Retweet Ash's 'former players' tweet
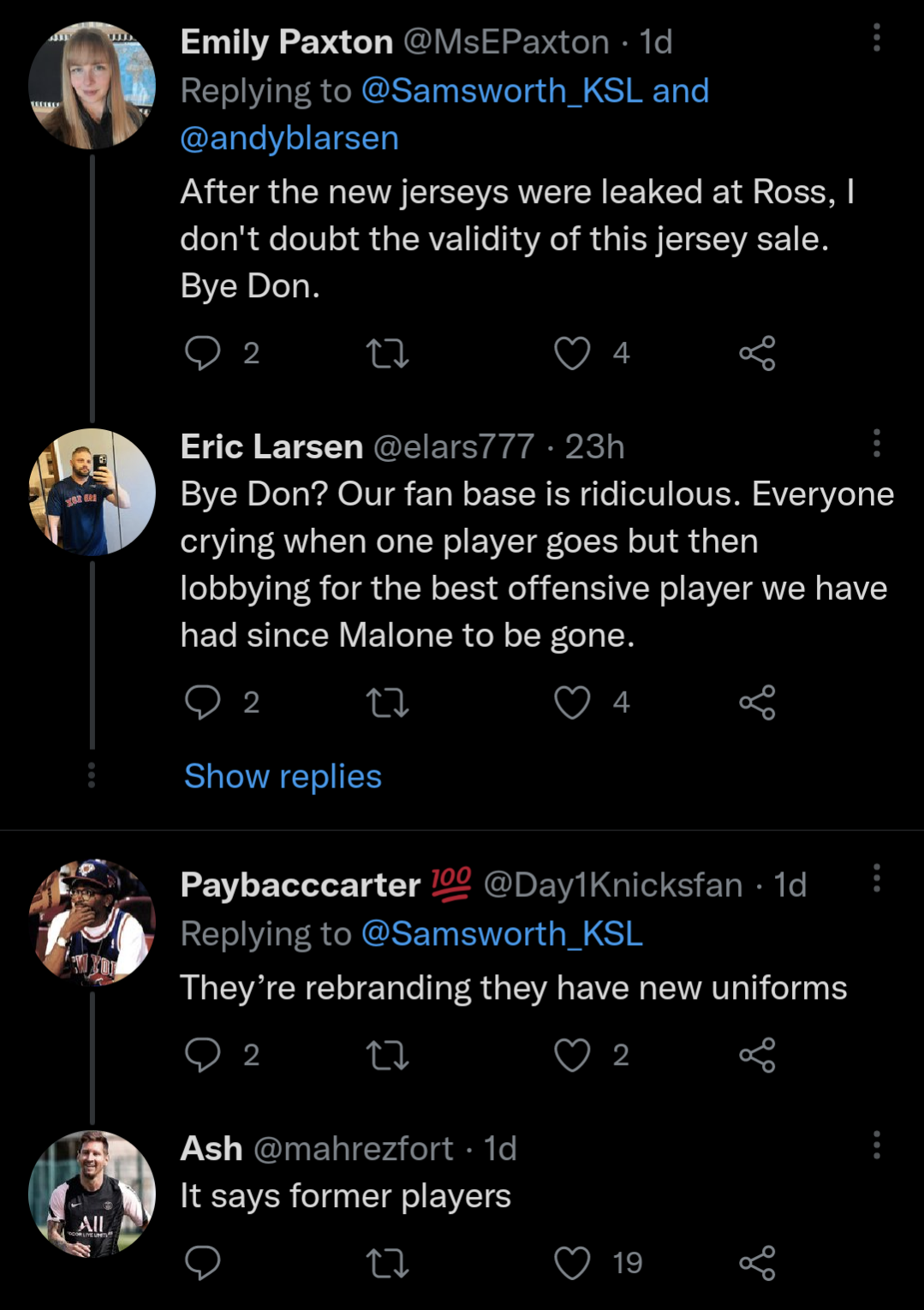Viewport: 924px width, 1310px height. tap(387, 1263)
